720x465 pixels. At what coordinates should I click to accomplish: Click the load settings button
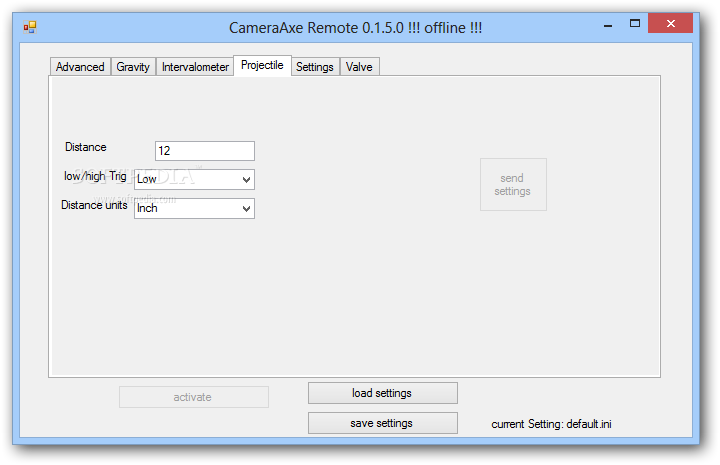click(x=382, y=393)
